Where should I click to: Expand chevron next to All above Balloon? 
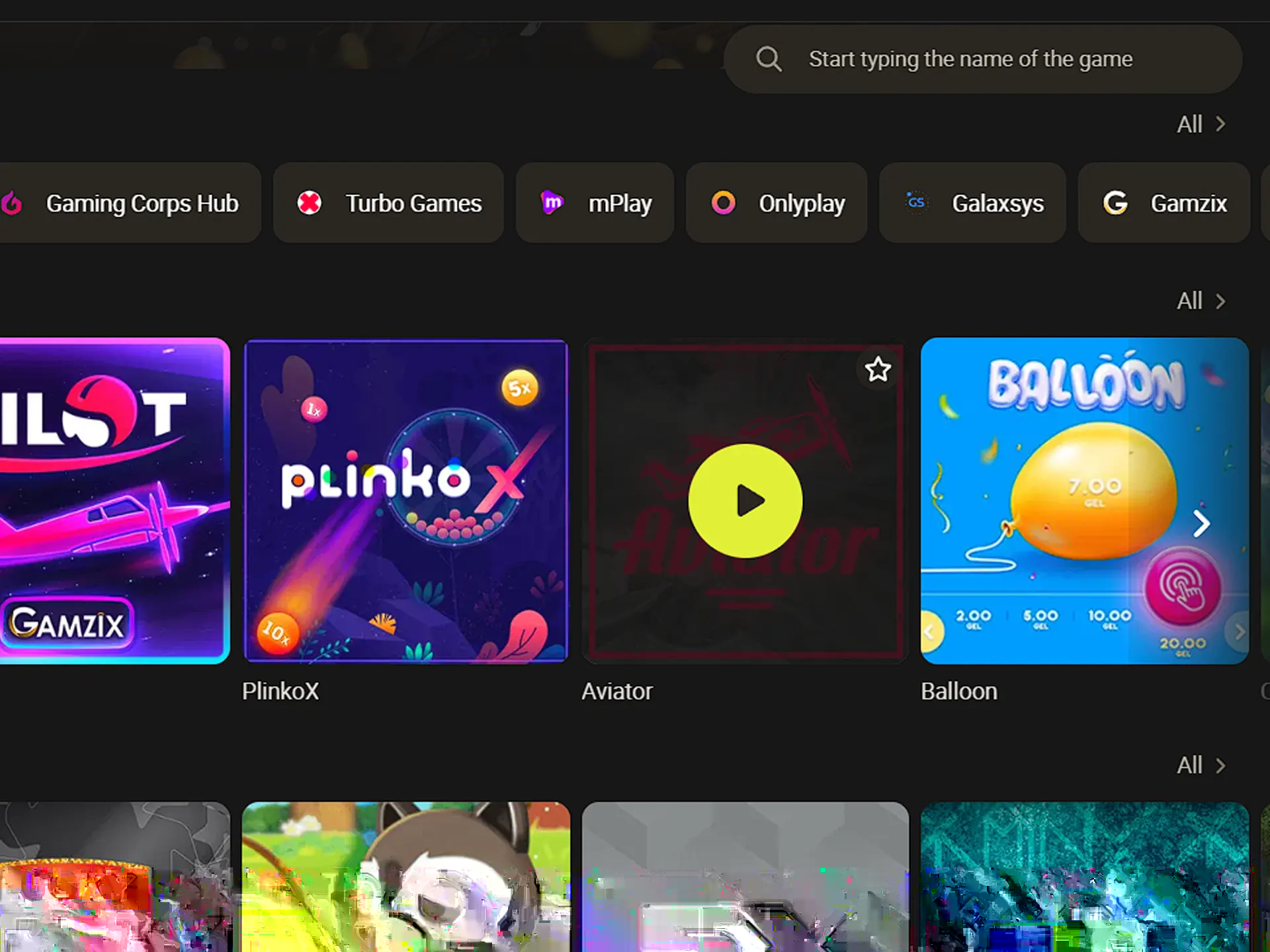coord(1221,301)
